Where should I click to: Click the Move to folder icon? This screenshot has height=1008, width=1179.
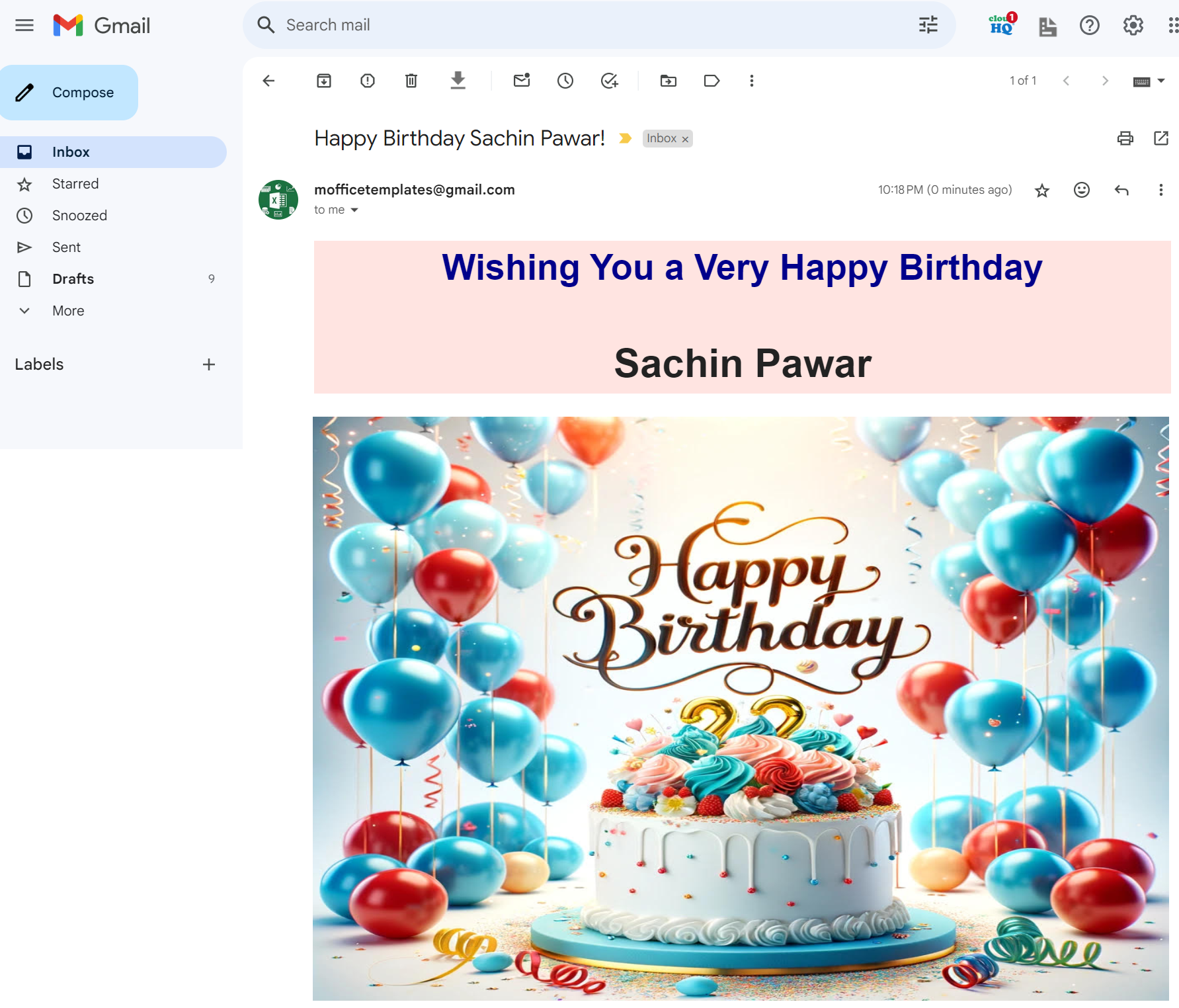(669, 81)
